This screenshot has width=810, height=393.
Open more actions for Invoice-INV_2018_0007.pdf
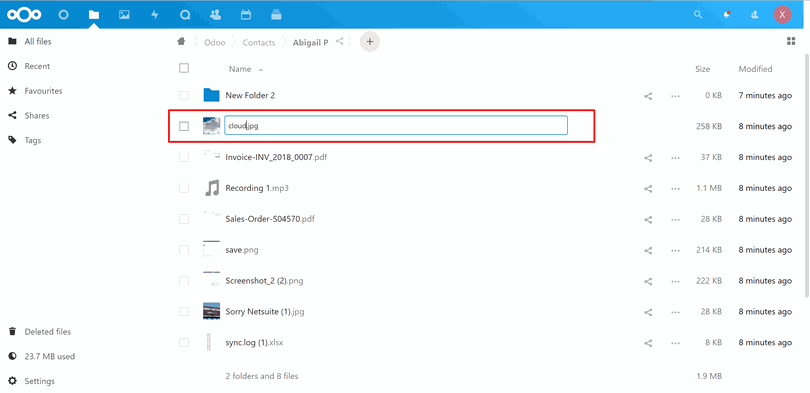675,158
